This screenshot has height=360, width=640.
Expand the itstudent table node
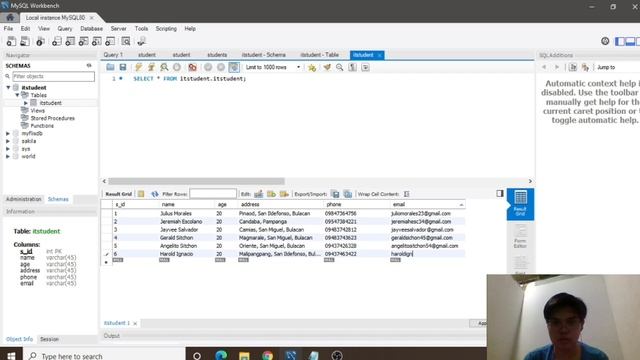(26, 103)
